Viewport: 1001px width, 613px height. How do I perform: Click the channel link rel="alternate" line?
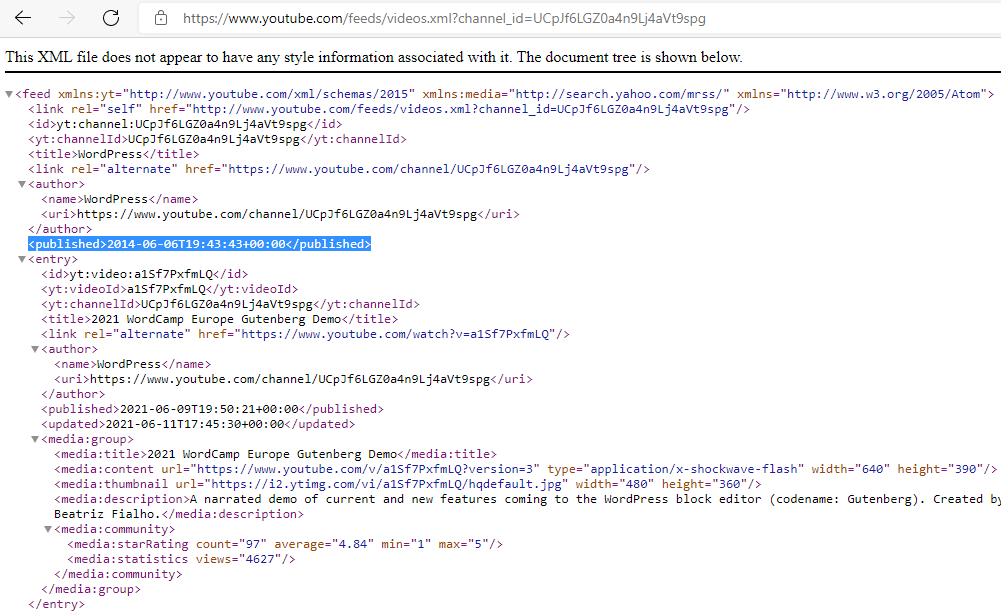pyautogui.click(x=339, y=169)
